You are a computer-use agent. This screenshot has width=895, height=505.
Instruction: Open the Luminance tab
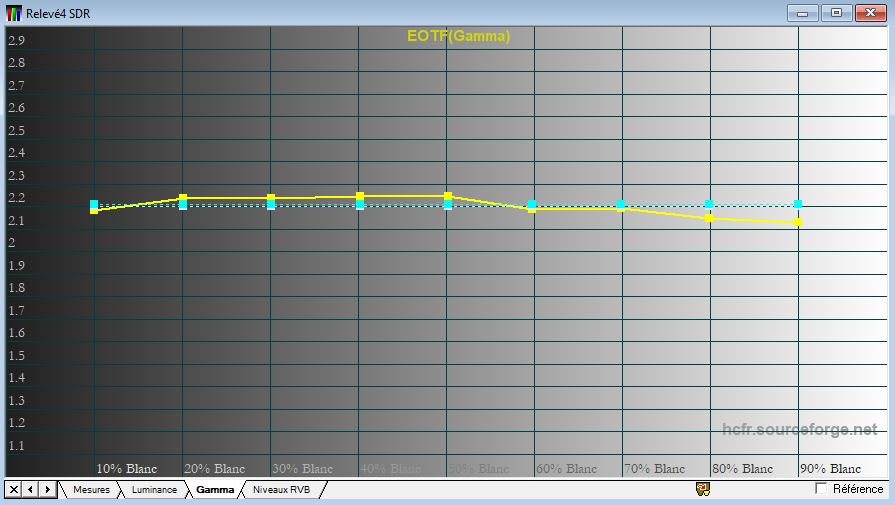[154, 490]
